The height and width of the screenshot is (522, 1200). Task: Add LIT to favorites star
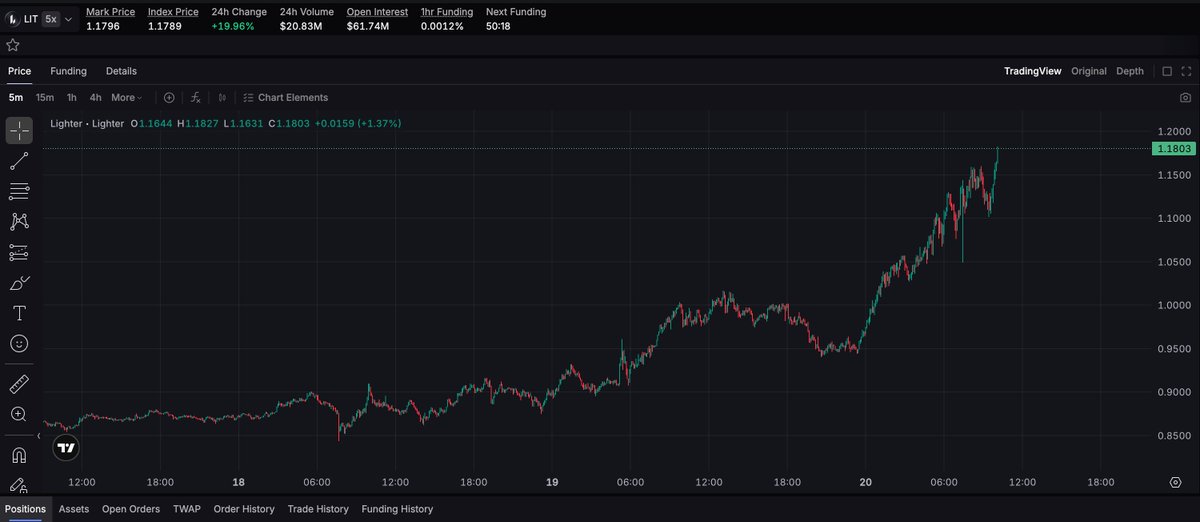pyautogui.click(x=13, y=45)
